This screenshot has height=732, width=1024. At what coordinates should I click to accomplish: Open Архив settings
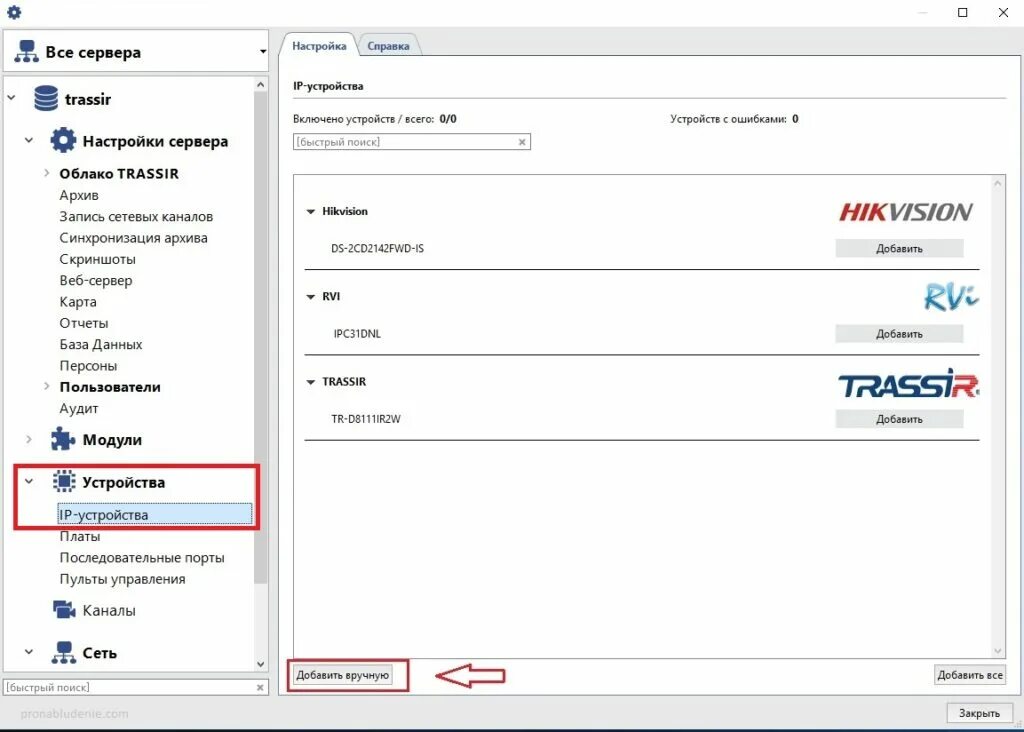tap(79, 195)
